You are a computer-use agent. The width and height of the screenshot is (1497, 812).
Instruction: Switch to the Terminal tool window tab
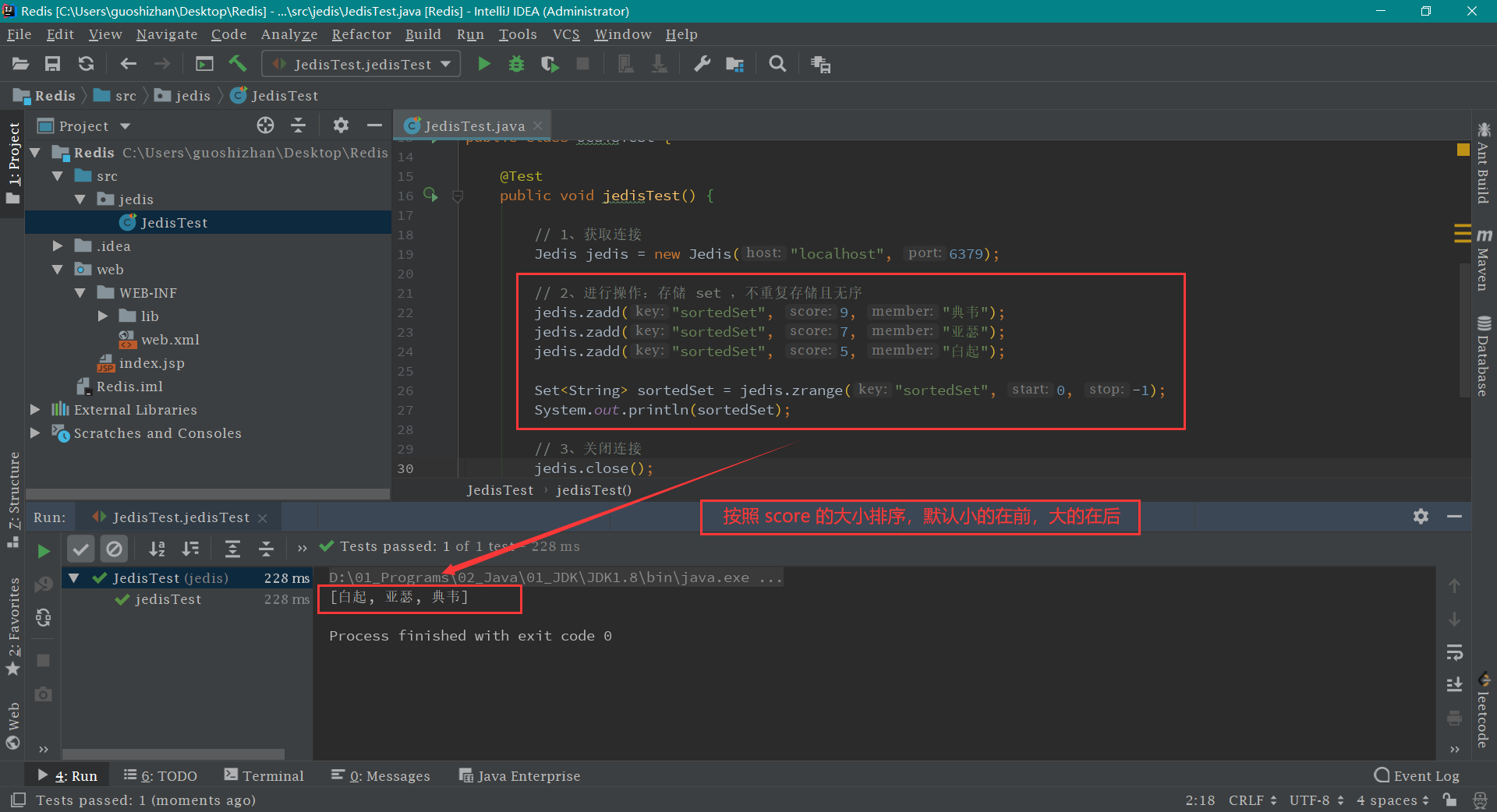tap(264, 775)
